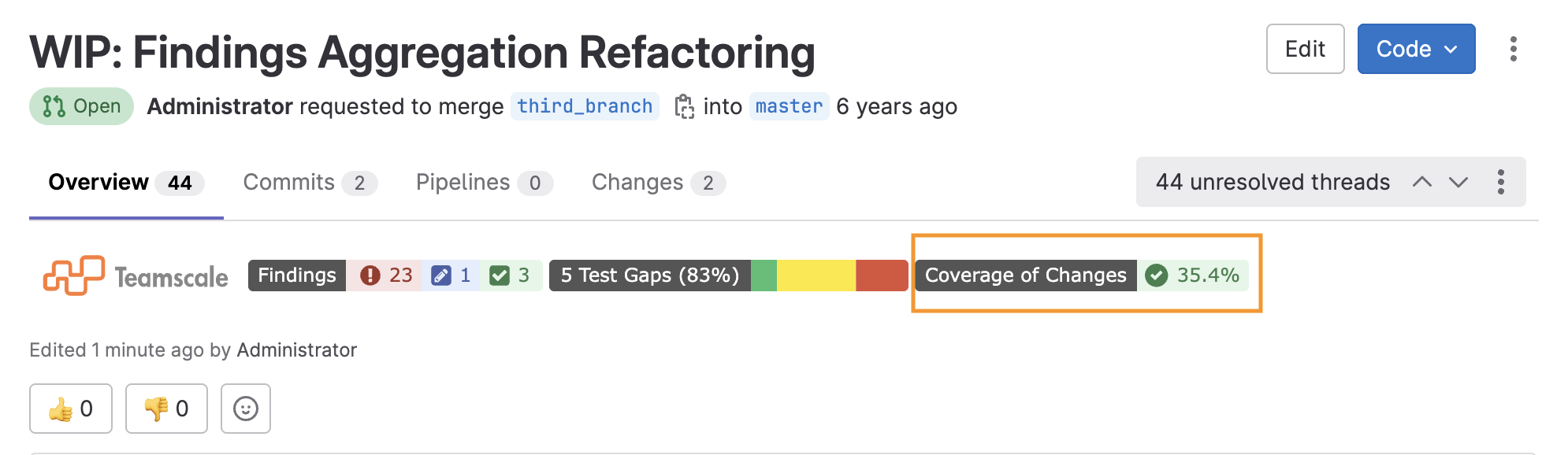Click the green check beside 35.4%

1155,276
